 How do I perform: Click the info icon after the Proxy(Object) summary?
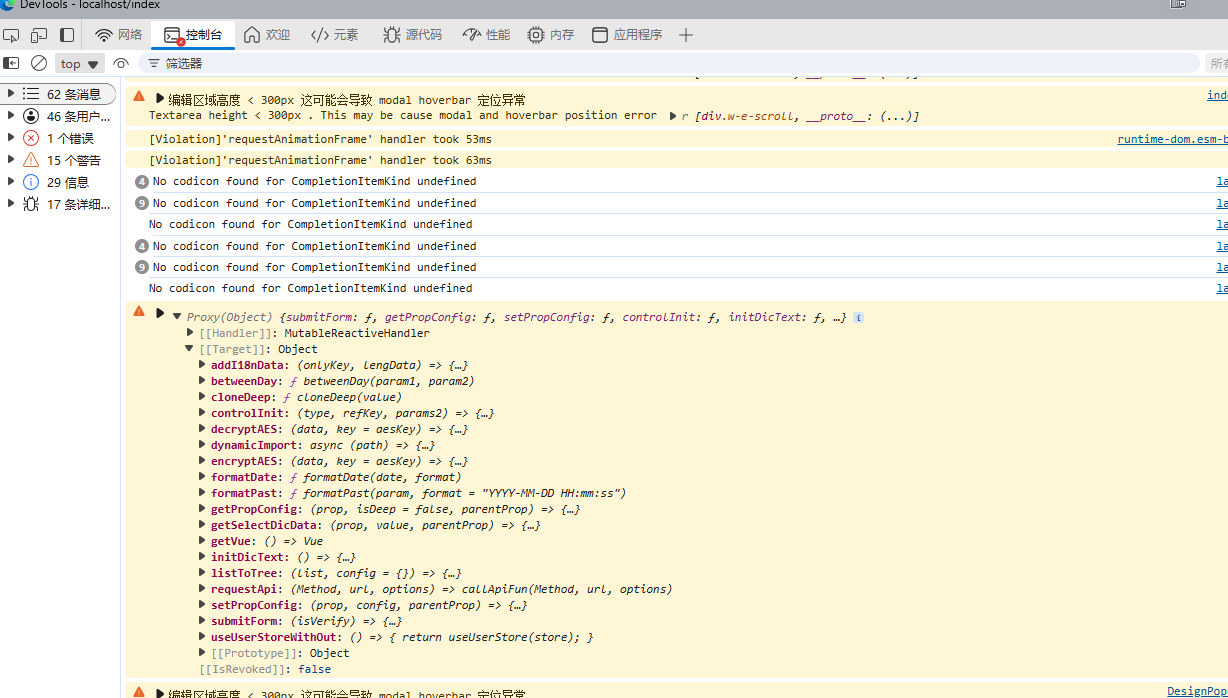click(x=858, y=317)
